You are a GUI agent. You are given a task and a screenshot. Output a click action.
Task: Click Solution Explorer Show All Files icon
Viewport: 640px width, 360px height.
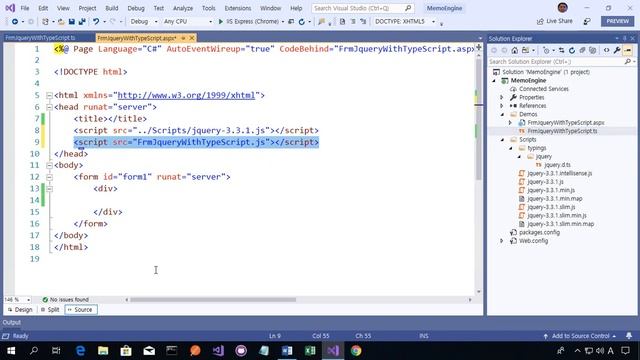tap(593, 50)
